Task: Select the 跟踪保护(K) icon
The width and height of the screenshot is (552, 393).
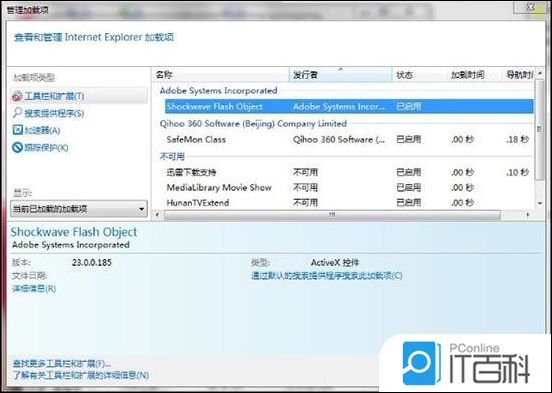Action: pyautogui.click(x=17, y=147)
